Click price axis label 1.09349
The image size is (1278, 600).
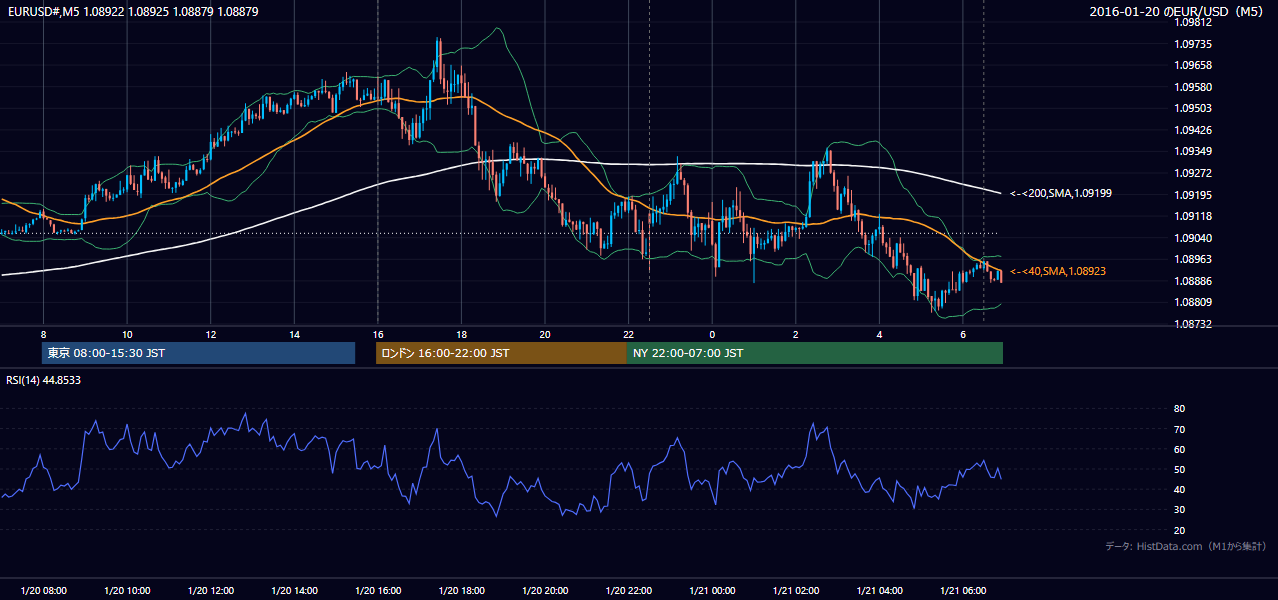point(1193,151)
